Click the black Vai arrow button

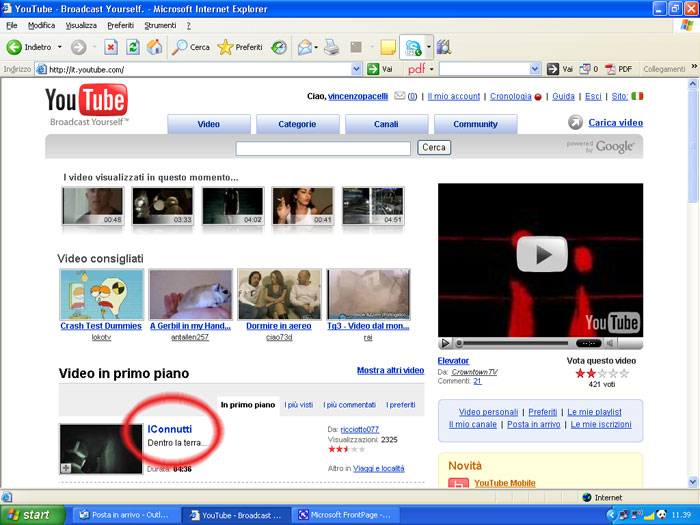click(560, 69)
